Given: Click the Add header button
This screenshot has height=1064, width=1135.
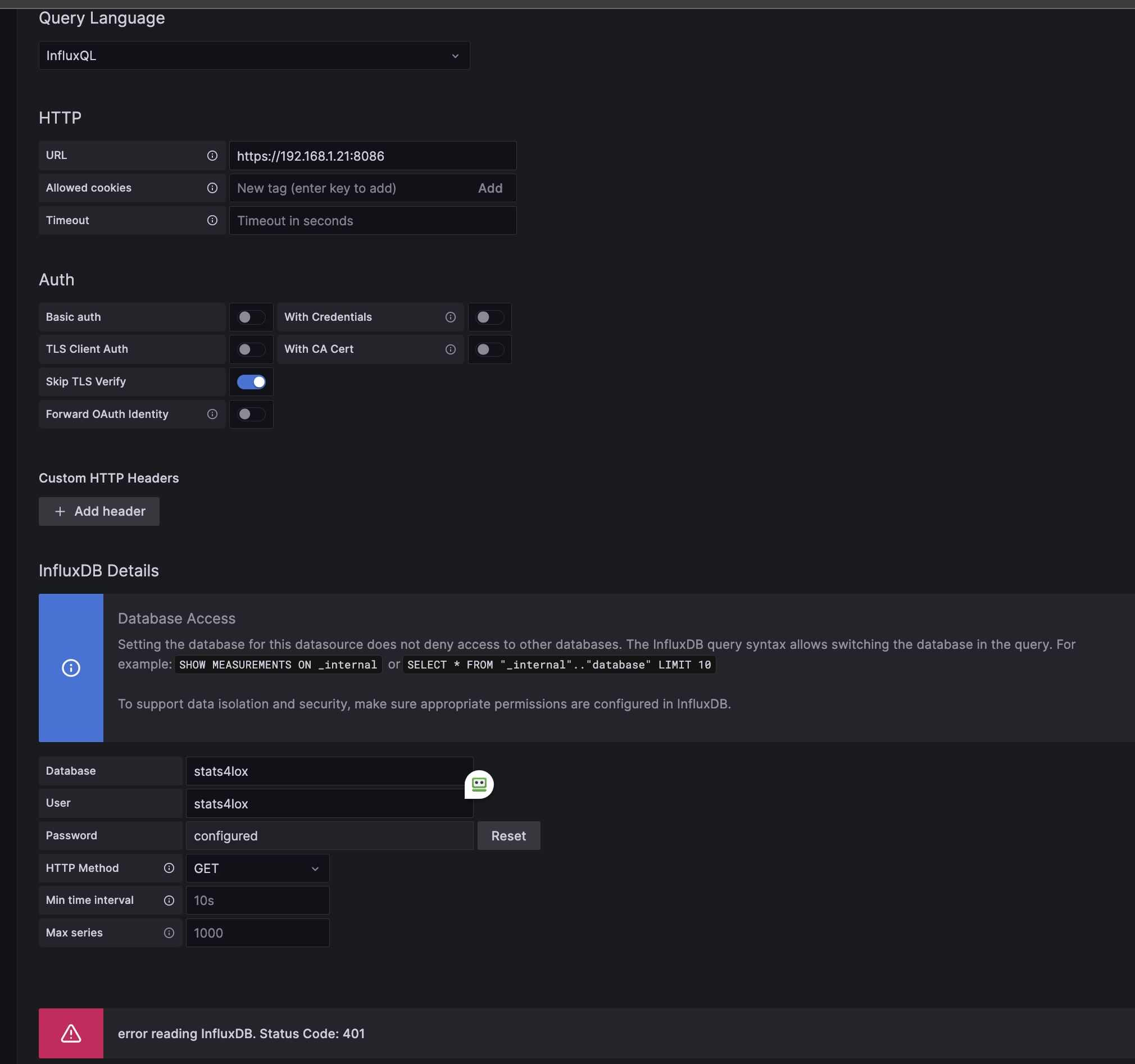Looking at the screenshot, I should coord(99,511).
